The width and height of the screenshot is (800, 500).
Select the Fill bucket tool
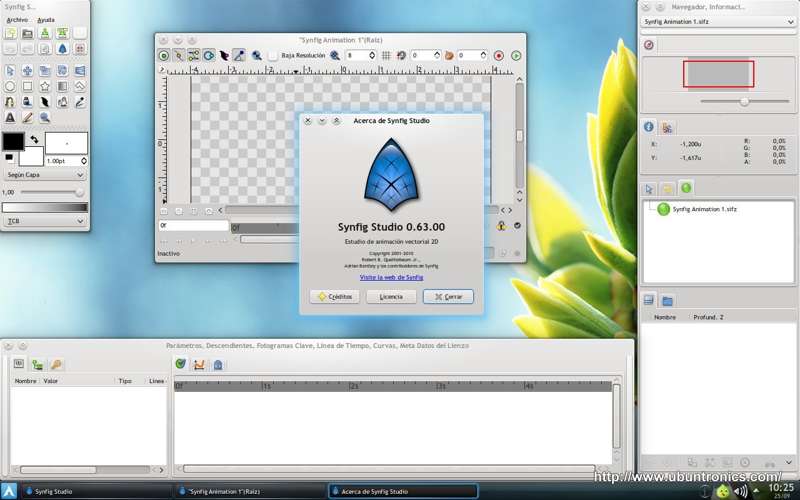pos(28,102)
